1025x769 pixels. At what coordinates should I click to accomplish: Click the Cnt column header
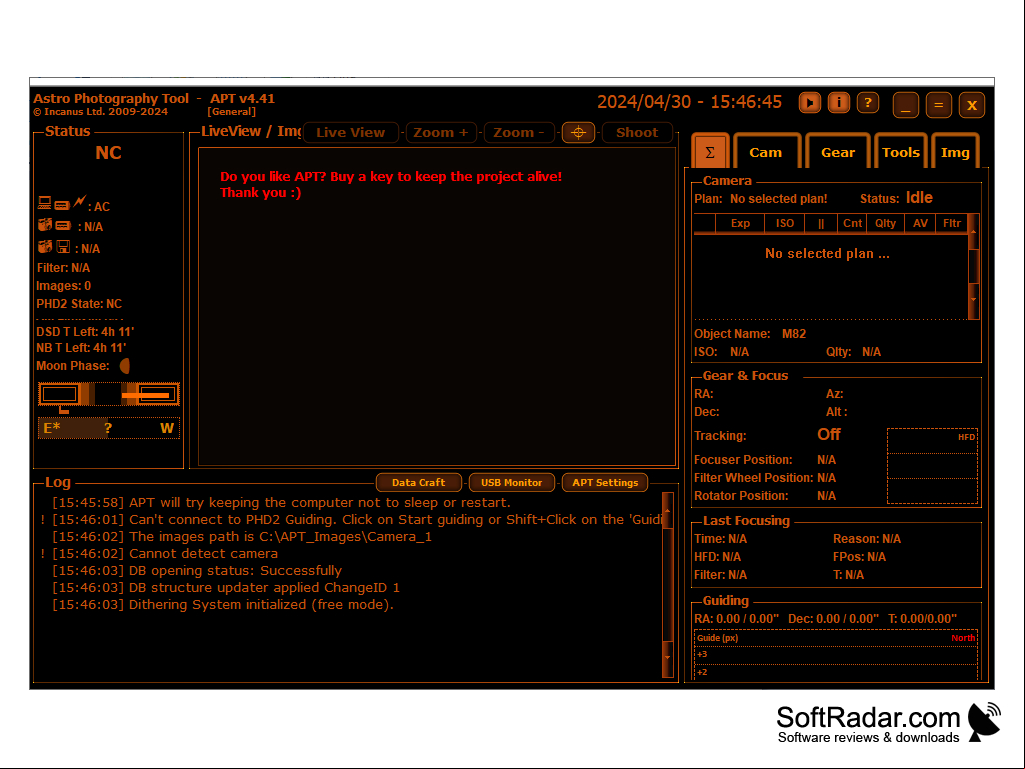pos(852,223)
